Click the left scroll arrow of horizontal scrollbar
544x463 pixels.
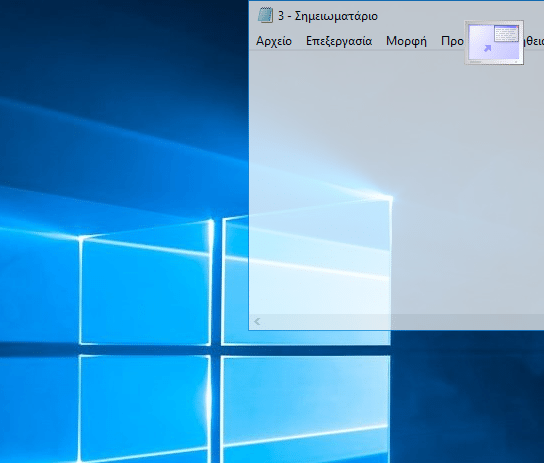257,321
